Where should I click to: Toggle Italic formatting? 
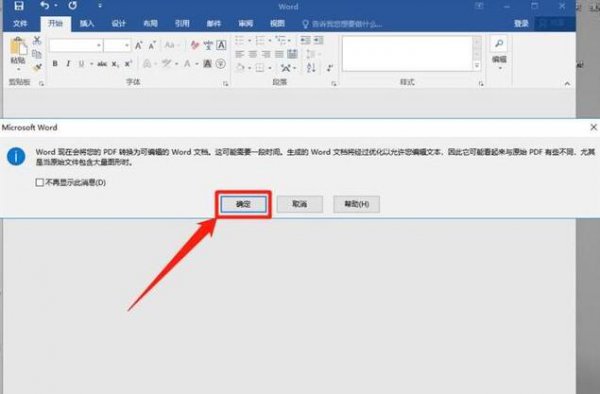pos(68,64)
